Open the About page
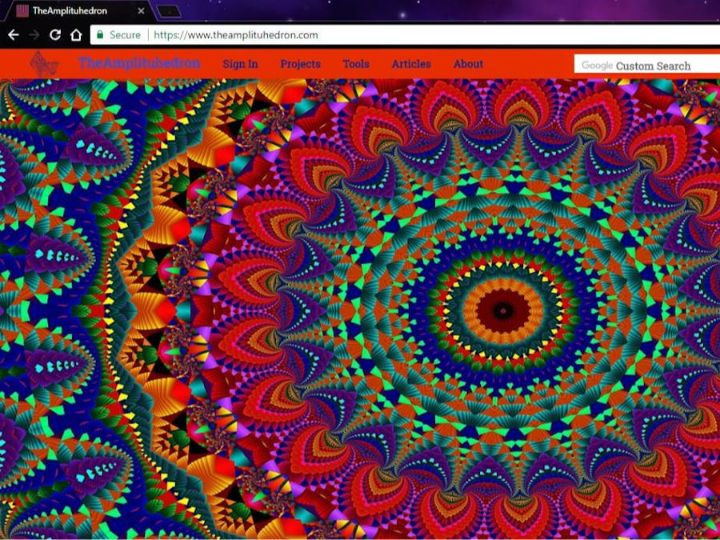Viewport: 720px width, 540px height. tap(468, 64)
